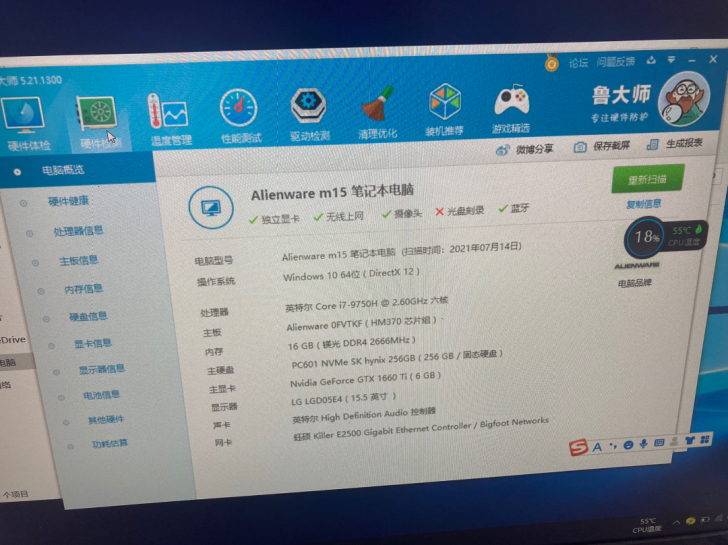Viewport: 728px width, 545px height.
Task: Open 游戏精选 gamepad icon
Action: pos(511,108)
